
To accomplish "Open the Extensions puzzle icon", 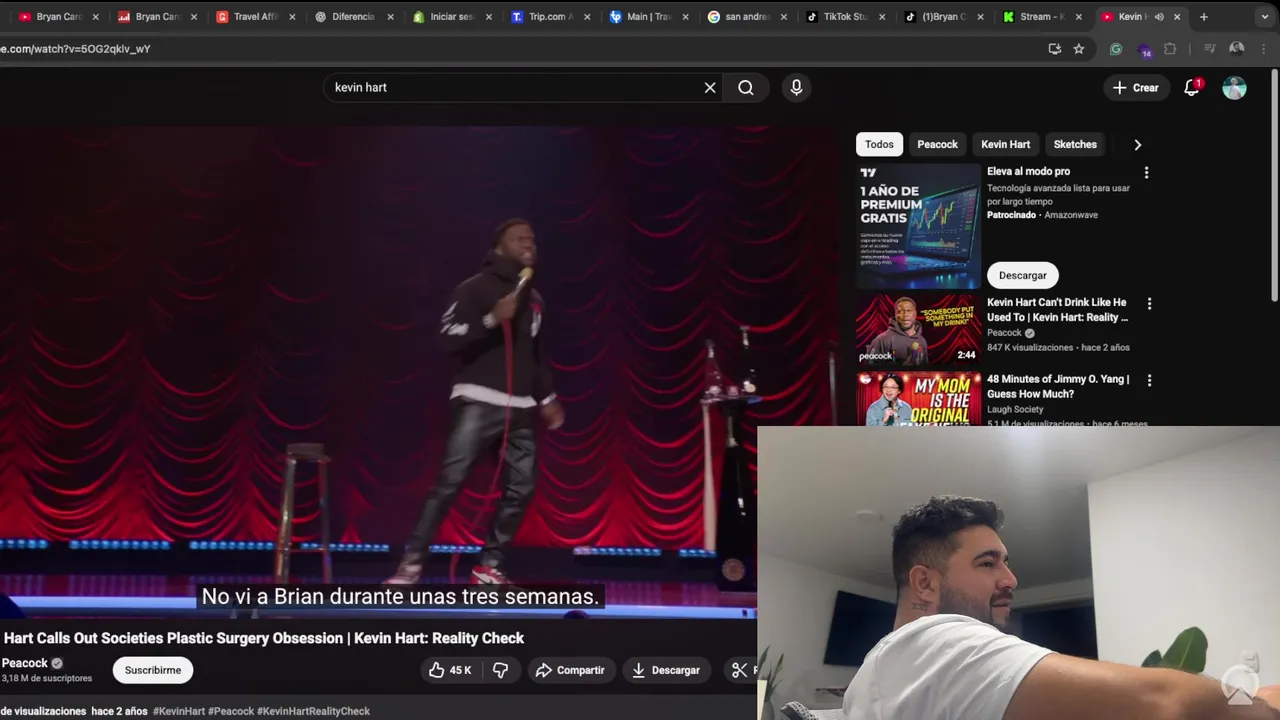I will point(1170,49).
